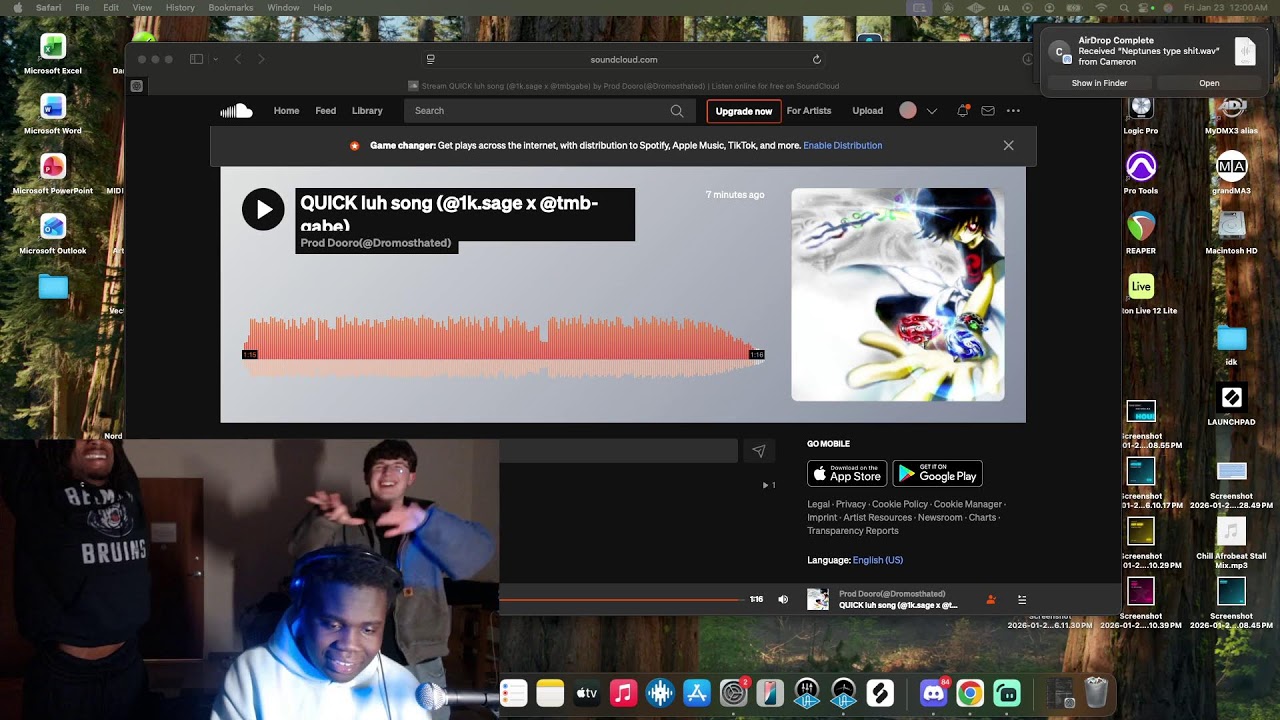Open the Cookie Policy link
1280x720 pixels.
click(x=900, y=504)
